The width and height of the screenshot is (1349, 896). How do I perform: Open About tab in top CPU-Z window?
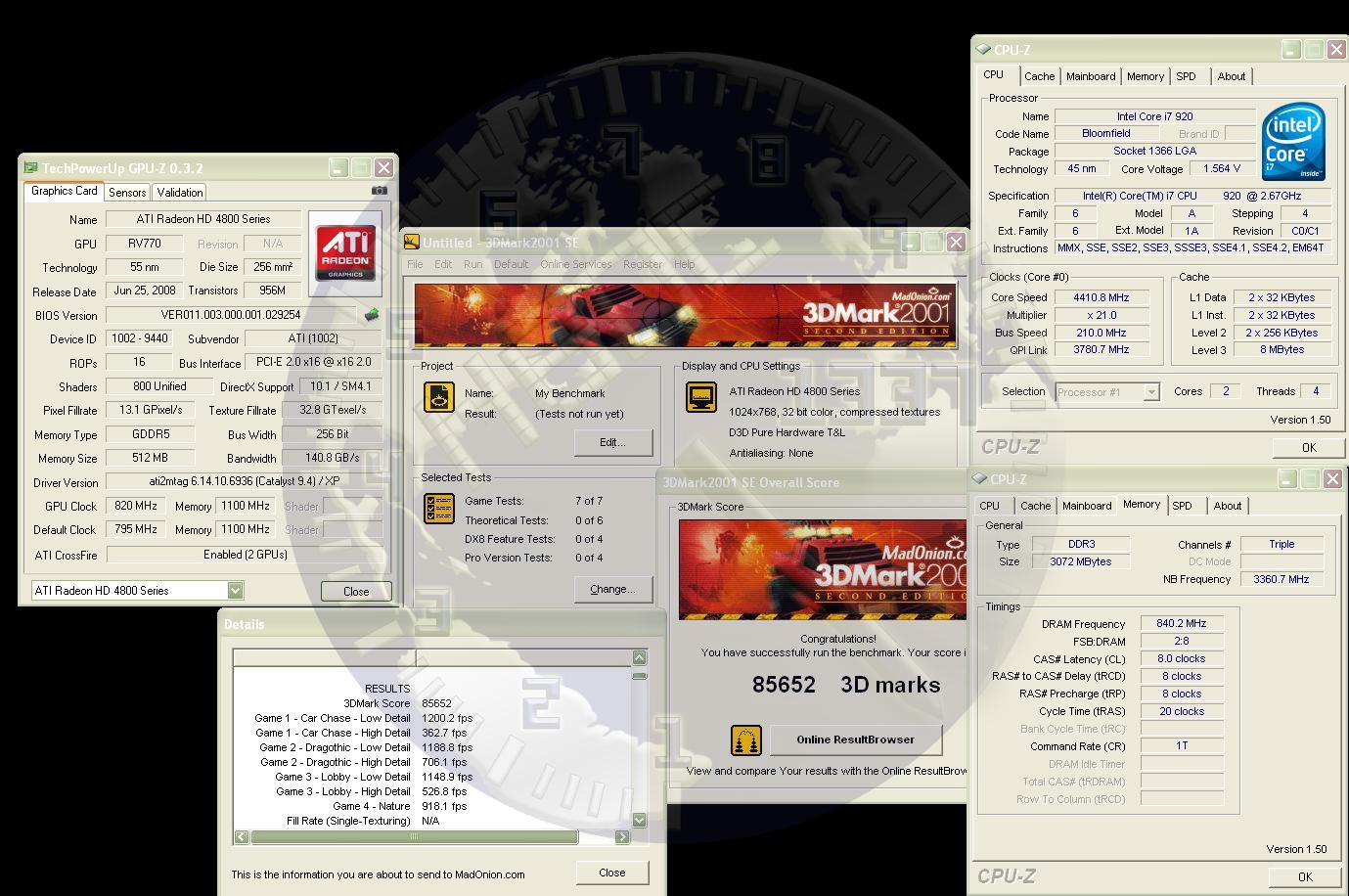pyautogui.click(x=1232, y=76)
